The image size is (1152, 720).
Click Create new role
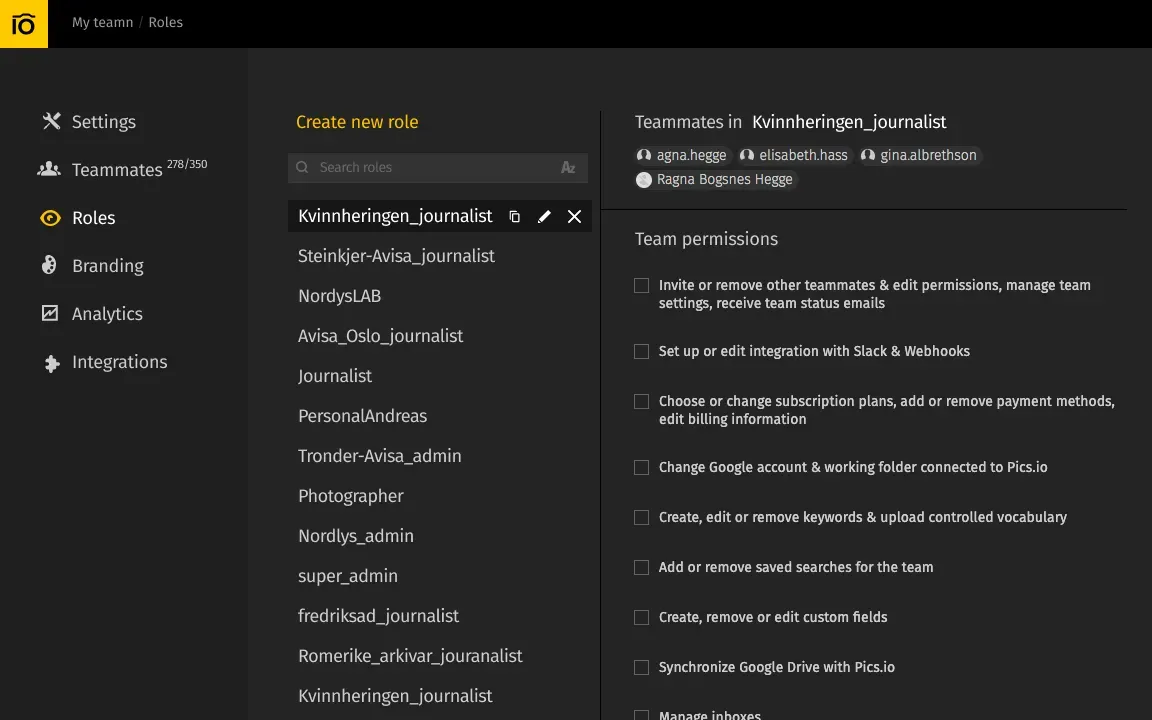coord(357,122)
